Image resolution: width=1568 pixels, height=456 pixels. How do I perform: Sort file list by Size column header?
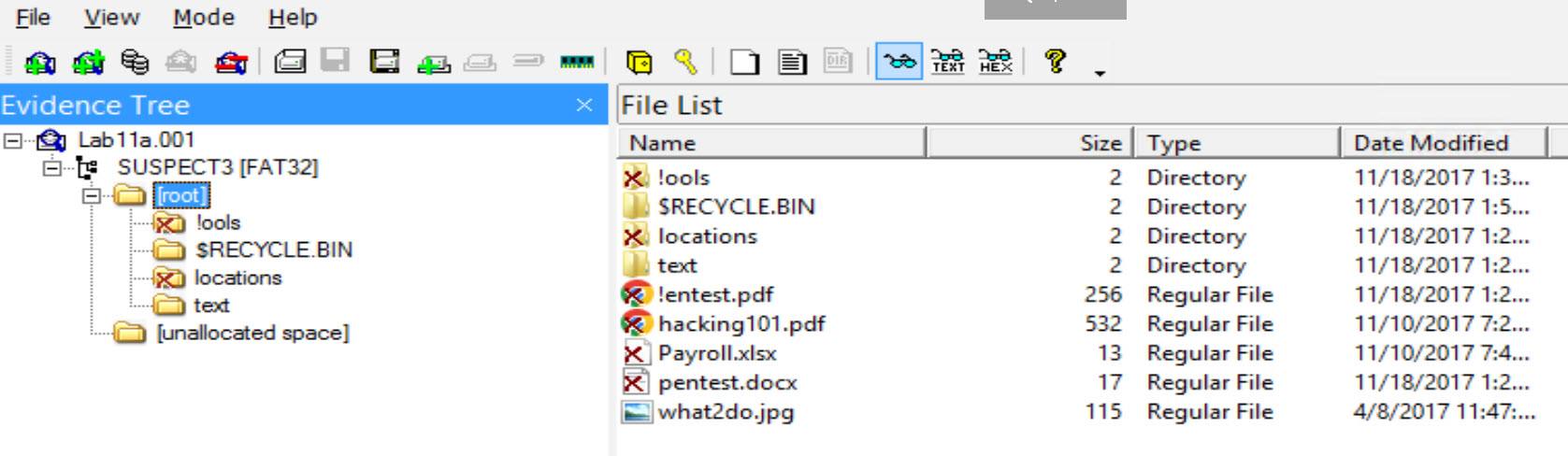click(1029, 143)
